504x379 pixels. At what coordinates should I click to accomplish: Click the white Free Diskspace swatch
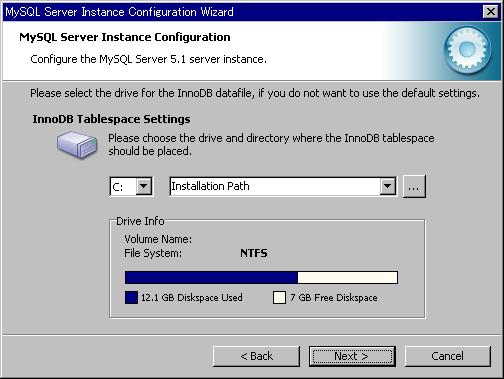279,298
